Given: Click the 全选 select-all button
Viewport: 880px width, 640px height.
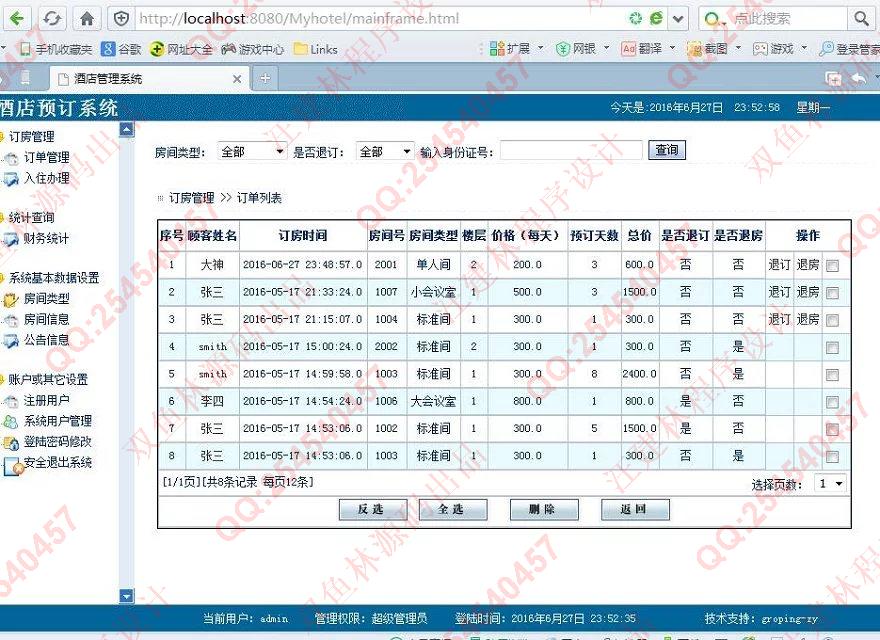Looking at the screenshot, I should 450,509.
